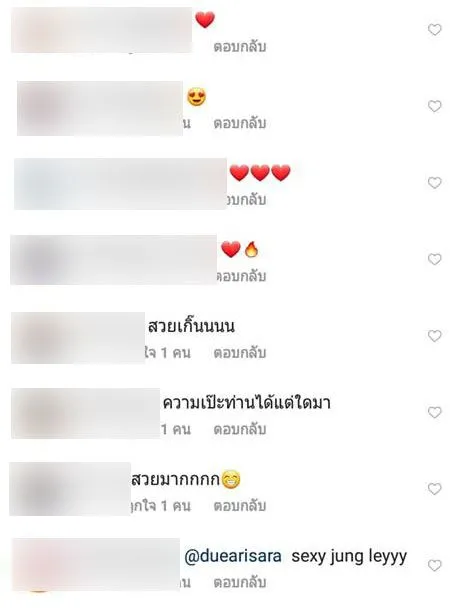Reply to the สวยเก็นนนน comment
The width and height of the screenshot is (467, 609).
click(240, 353)
